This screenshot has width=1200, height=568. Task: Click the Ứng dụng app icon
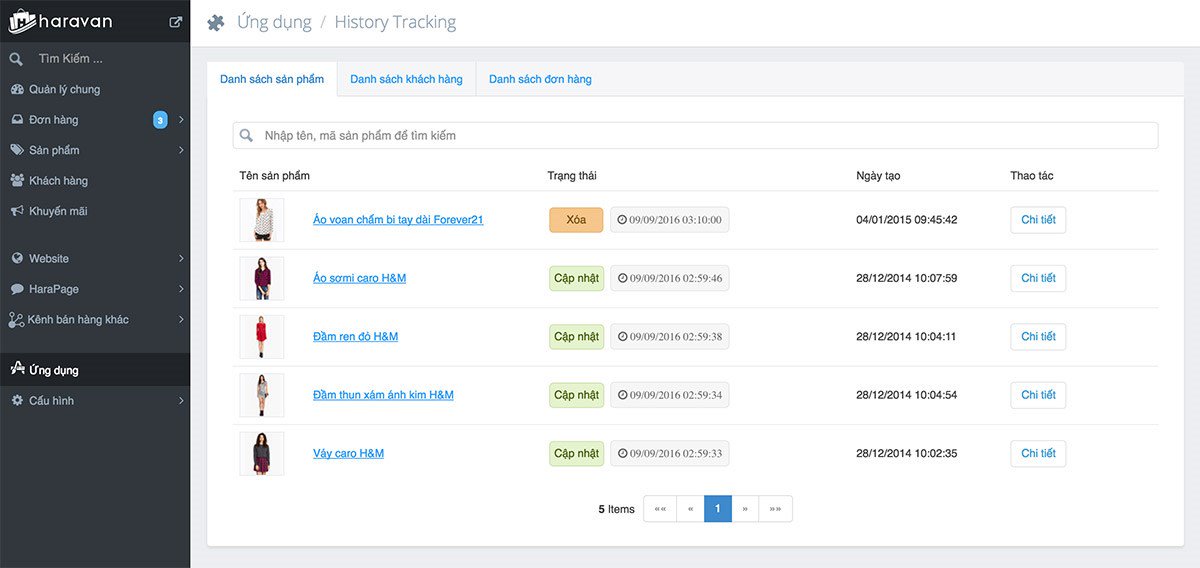tap(16, 369)
